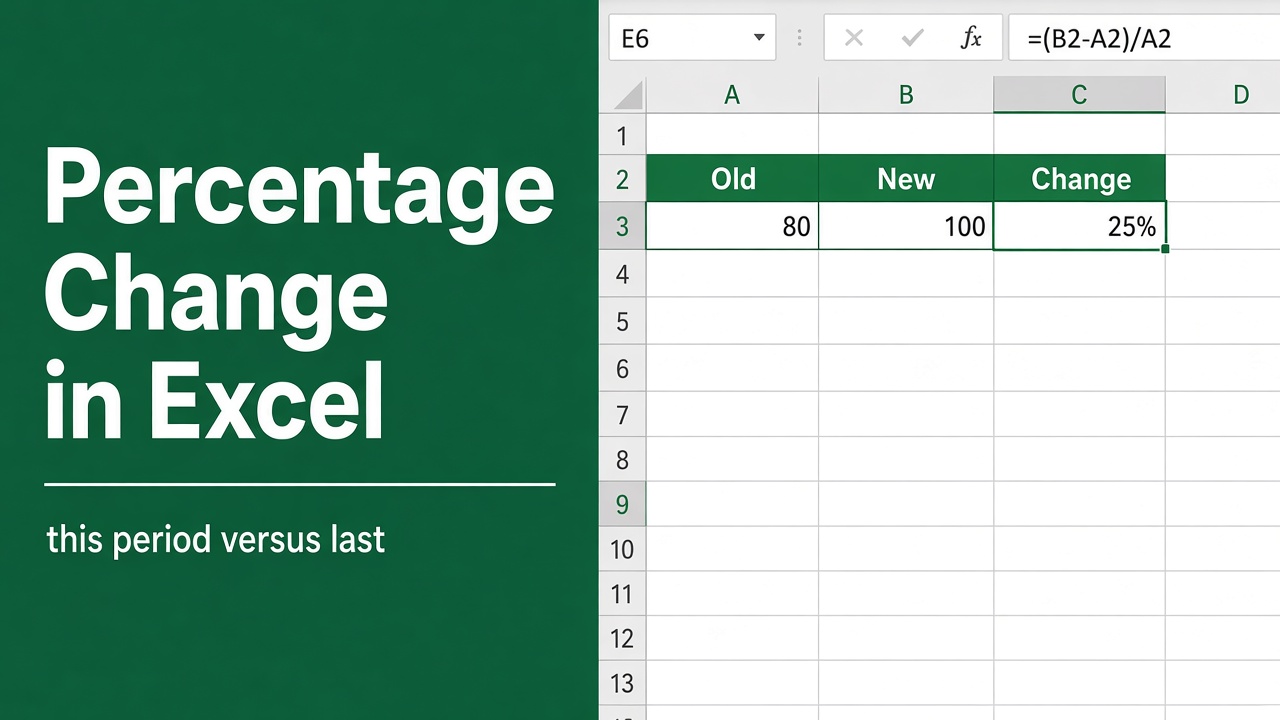Viewport: 1280px width, 720px height.
Task: Click the cancel X icon in formula bar
Action: click(x=853, y=38)
